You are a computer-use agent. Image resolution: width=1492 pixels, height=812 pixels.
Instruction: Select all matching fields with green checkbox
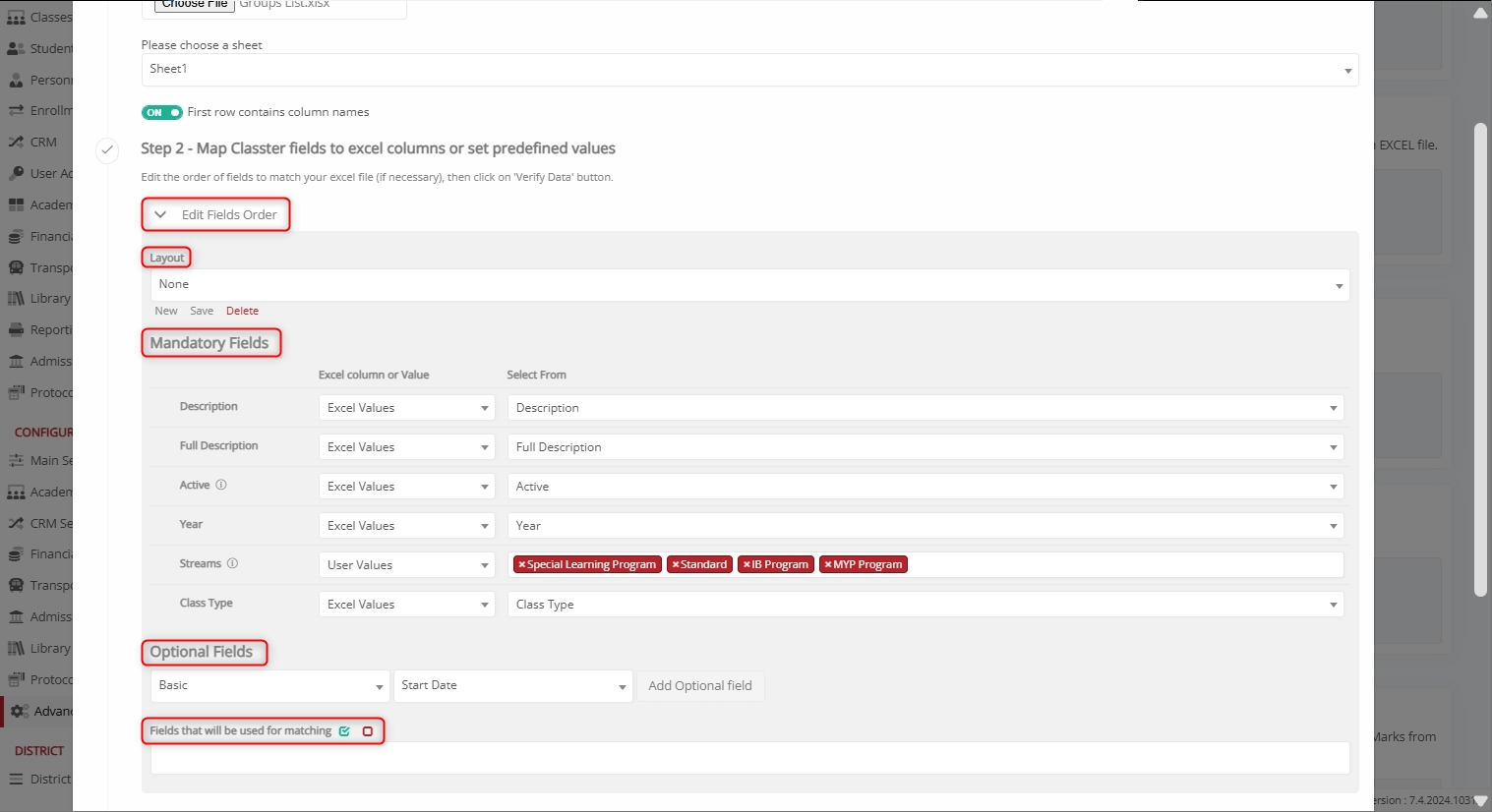click(x=344, y=731)
